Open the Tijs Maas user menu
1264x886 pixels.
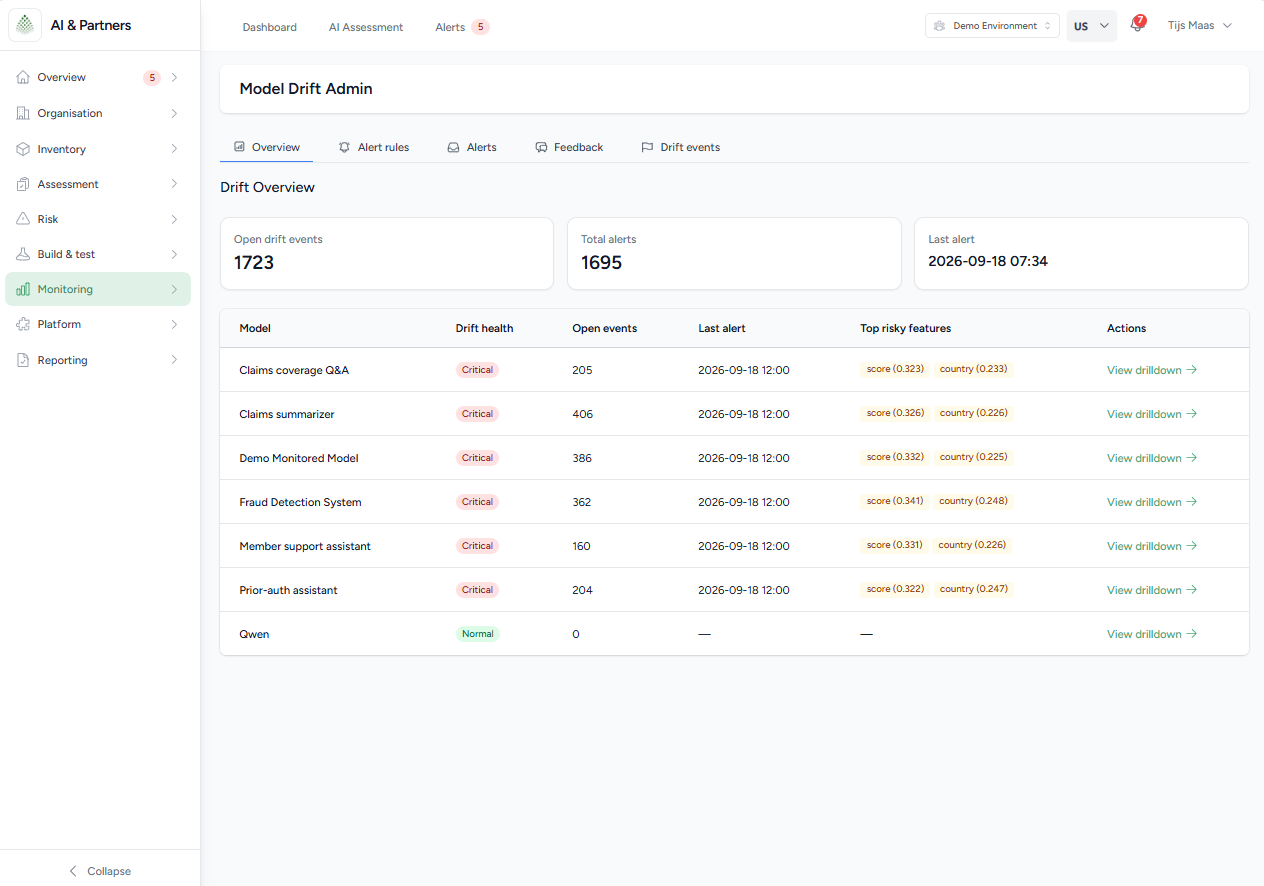(1200, 26)
